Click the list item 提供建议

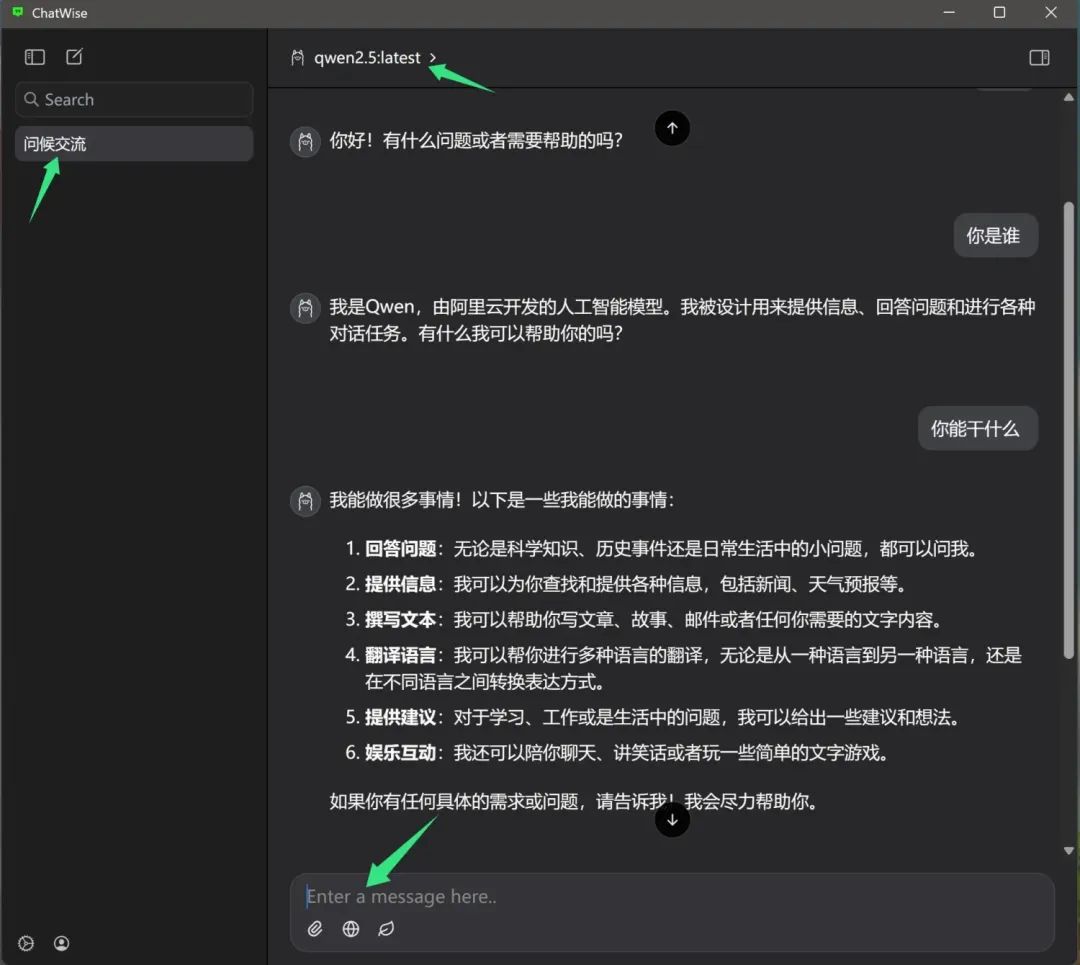click(652, 717)
